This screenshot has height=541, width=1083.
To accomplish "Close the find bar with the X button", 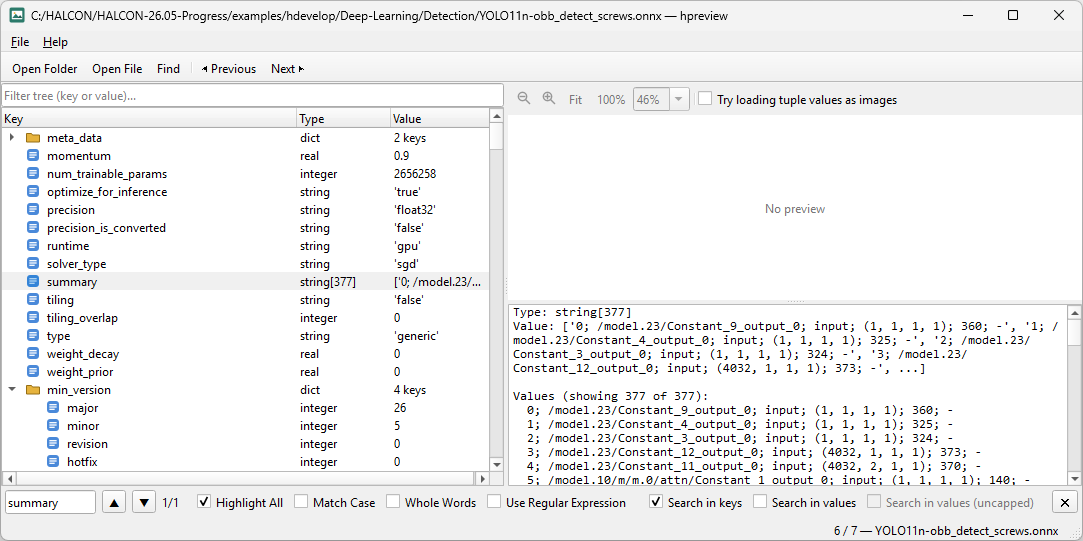I will 1064,502.
